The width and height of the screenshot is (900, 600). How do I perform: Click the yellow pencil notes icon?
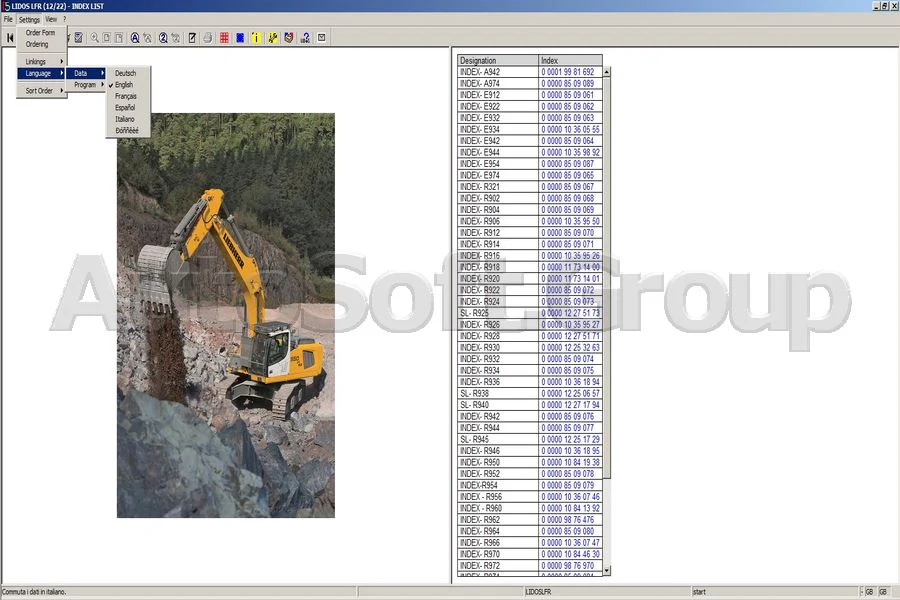point(270,37)
